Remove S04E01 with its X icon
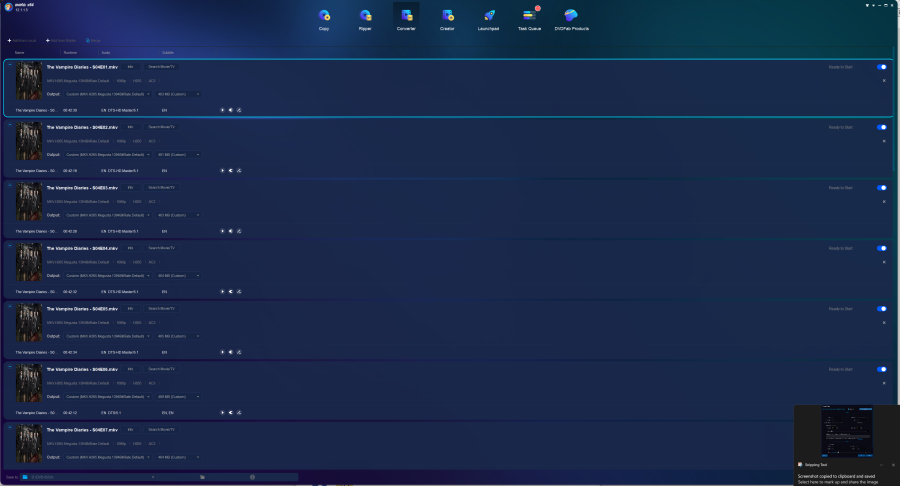Image resolution: width=900 pixels, height=486 pixels. pos(884,81)
